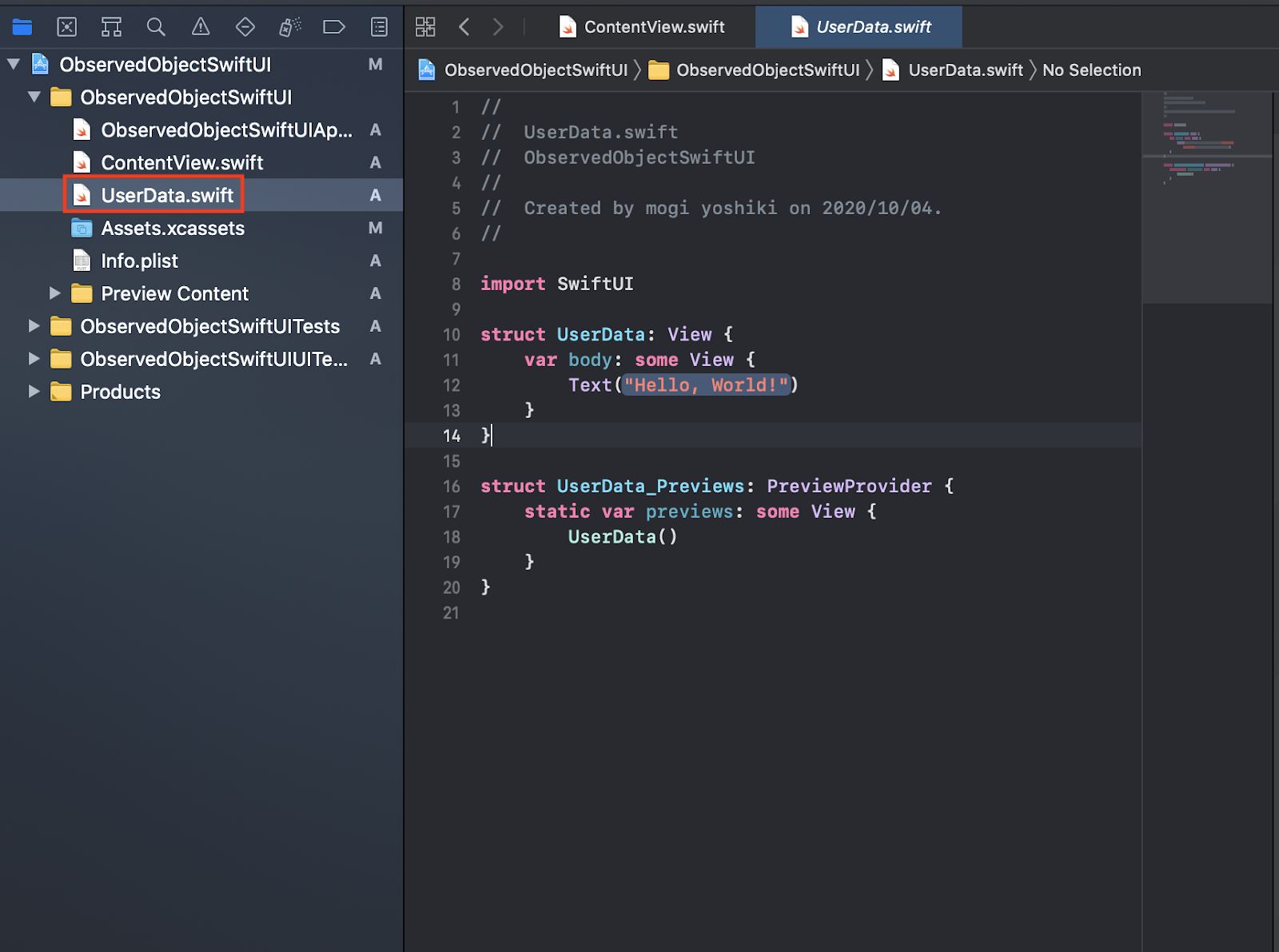
Task: Click ObservedObjectSwiftUI project in jump bar
Action: click(536, 70)
